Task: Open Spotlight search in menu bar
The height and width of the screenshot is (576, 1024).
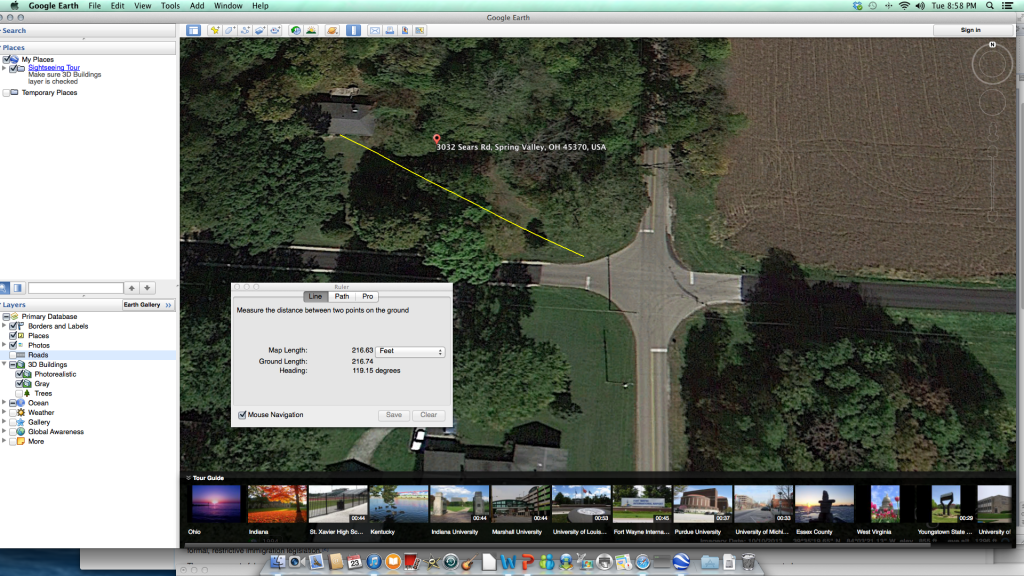Action: click(x=990, y=6)
